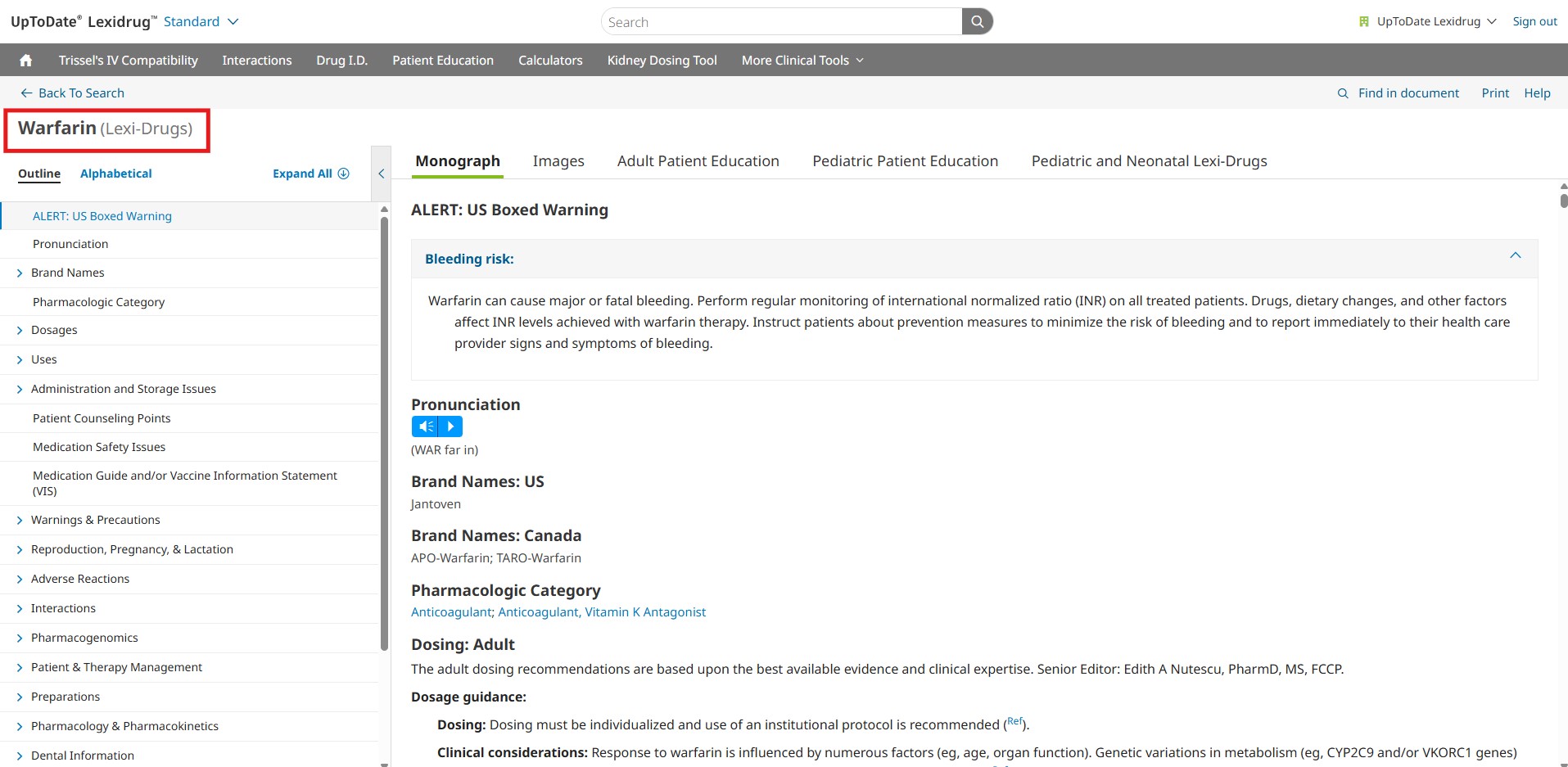Collapse the outline sidebar panel arrow
Screen dimensions: 1568x767
[x=381, y=174]
